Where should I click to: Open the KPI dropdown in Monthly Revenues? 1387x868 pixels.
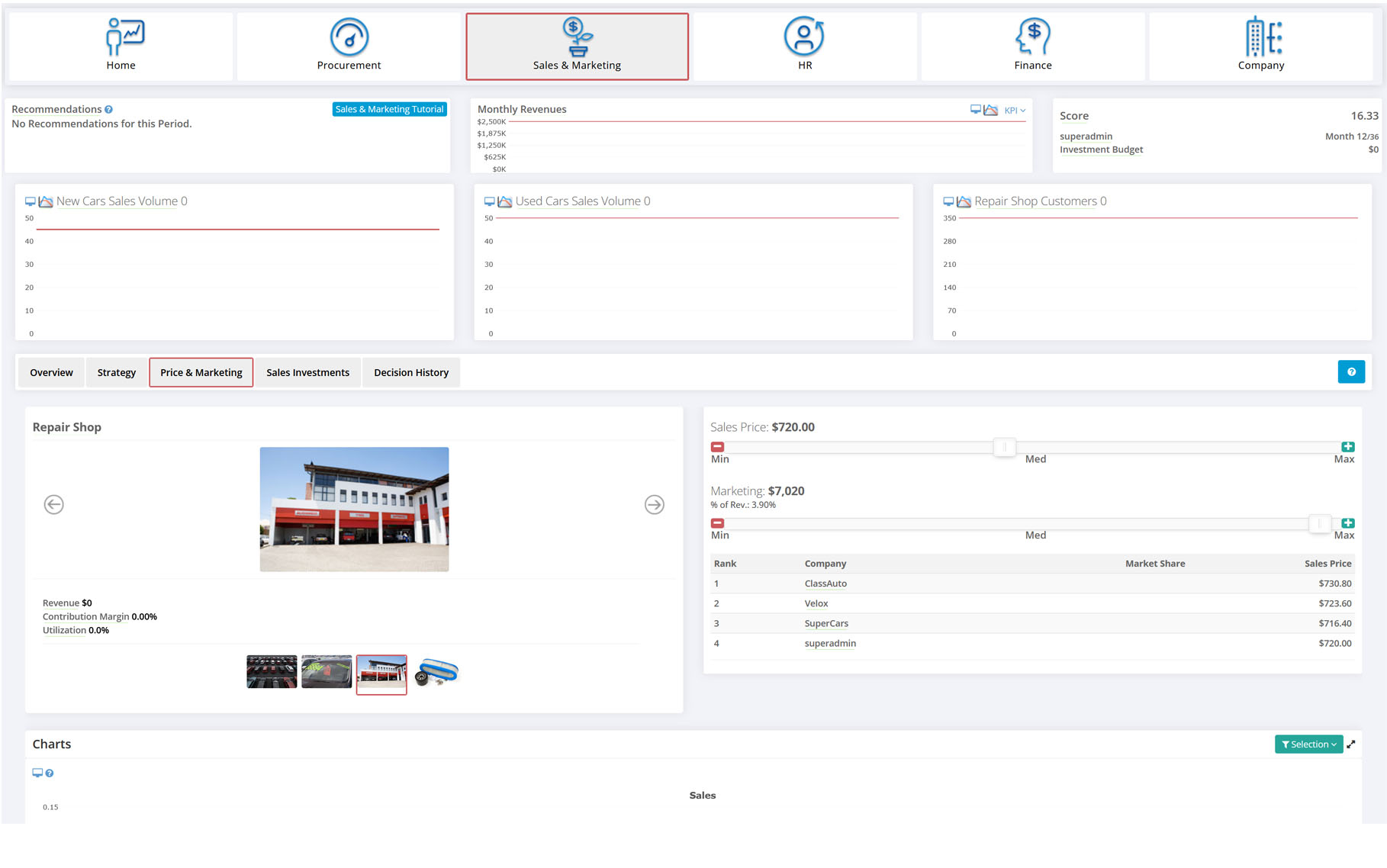pyautogui.click(x=1015, y=111)
